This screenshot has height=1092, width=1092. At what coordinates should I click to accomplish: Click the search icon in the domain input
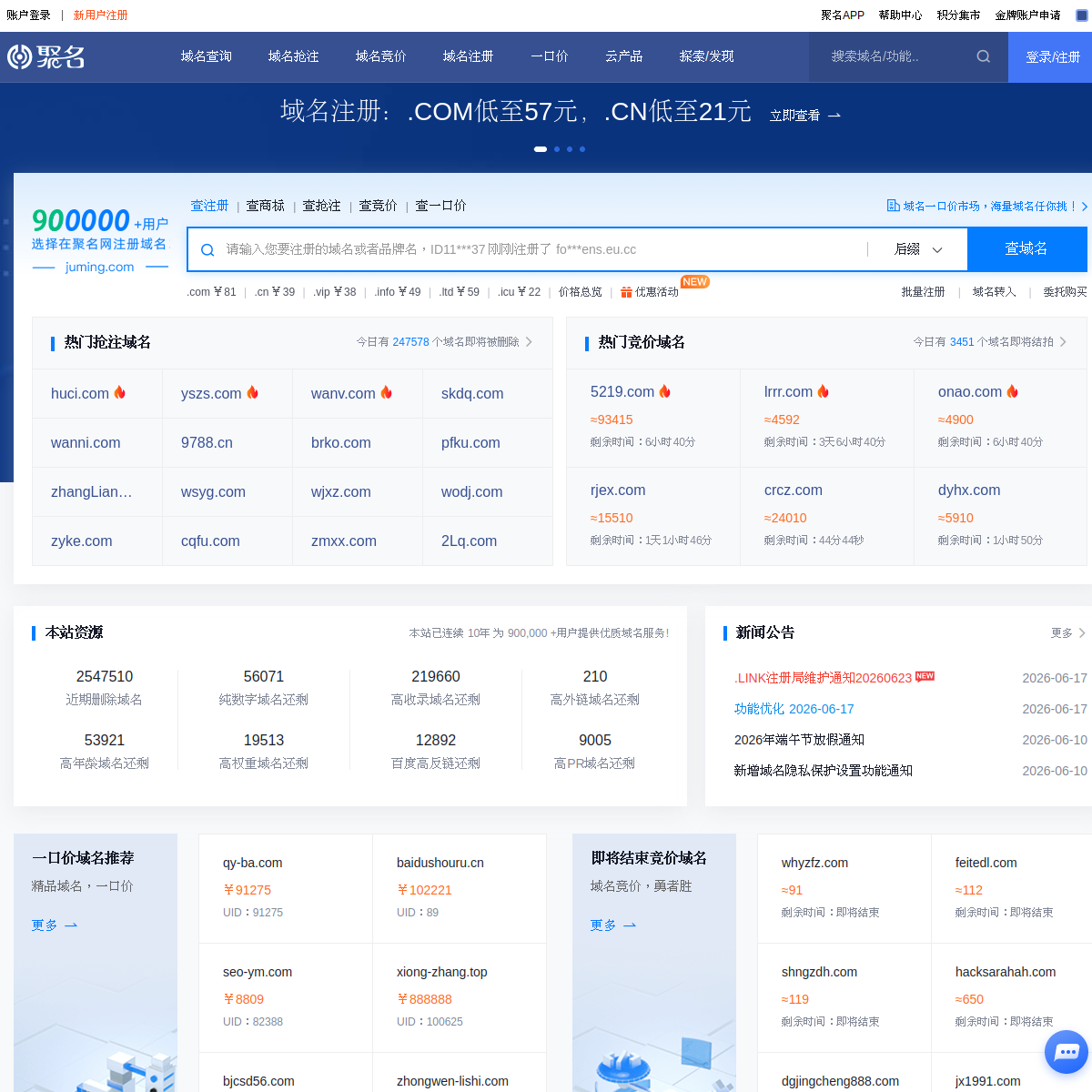point(207,249)
